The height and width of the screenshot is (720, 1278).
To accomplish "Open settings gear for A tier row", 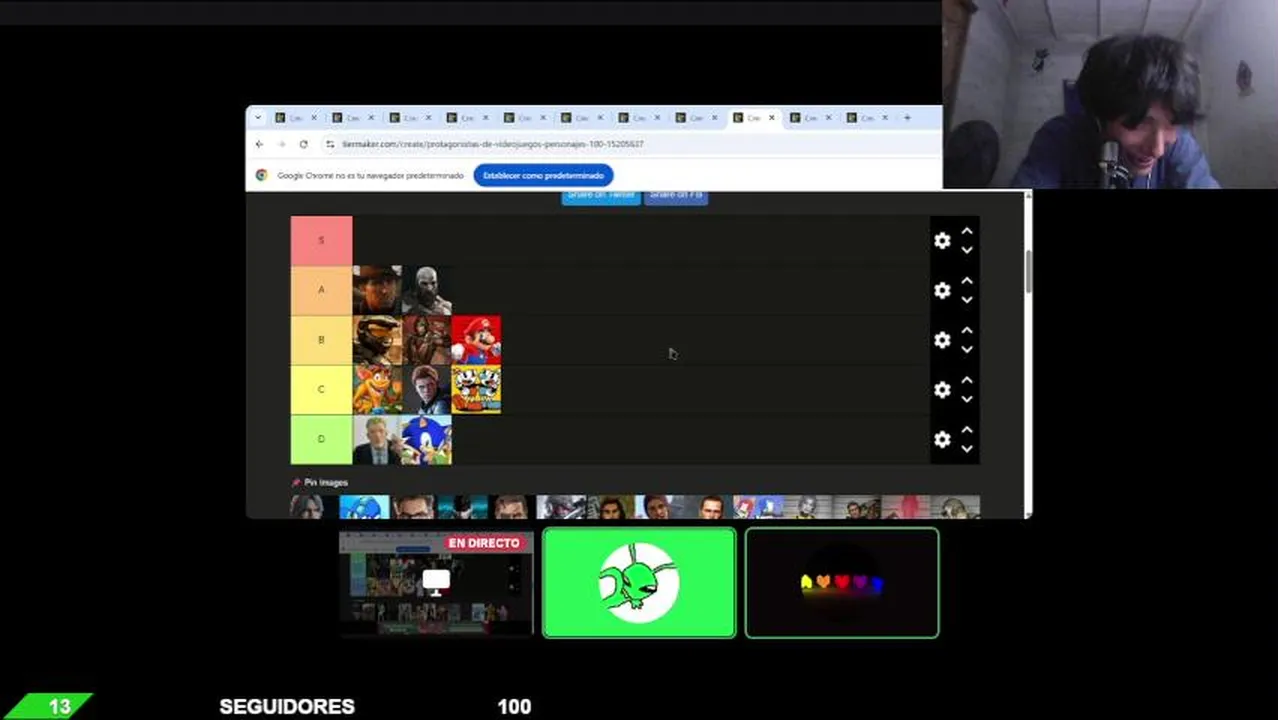I will [x=942, y=290].
